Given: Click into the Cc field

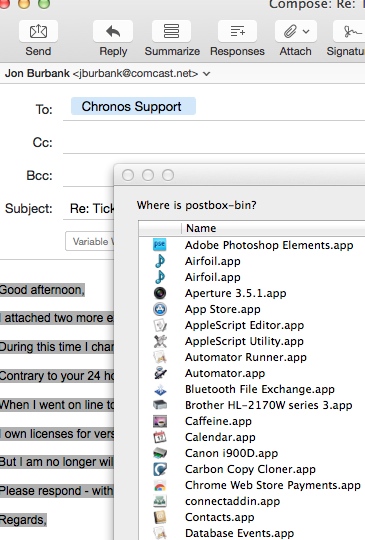Looking at the screenshot, I should point(213,142).
